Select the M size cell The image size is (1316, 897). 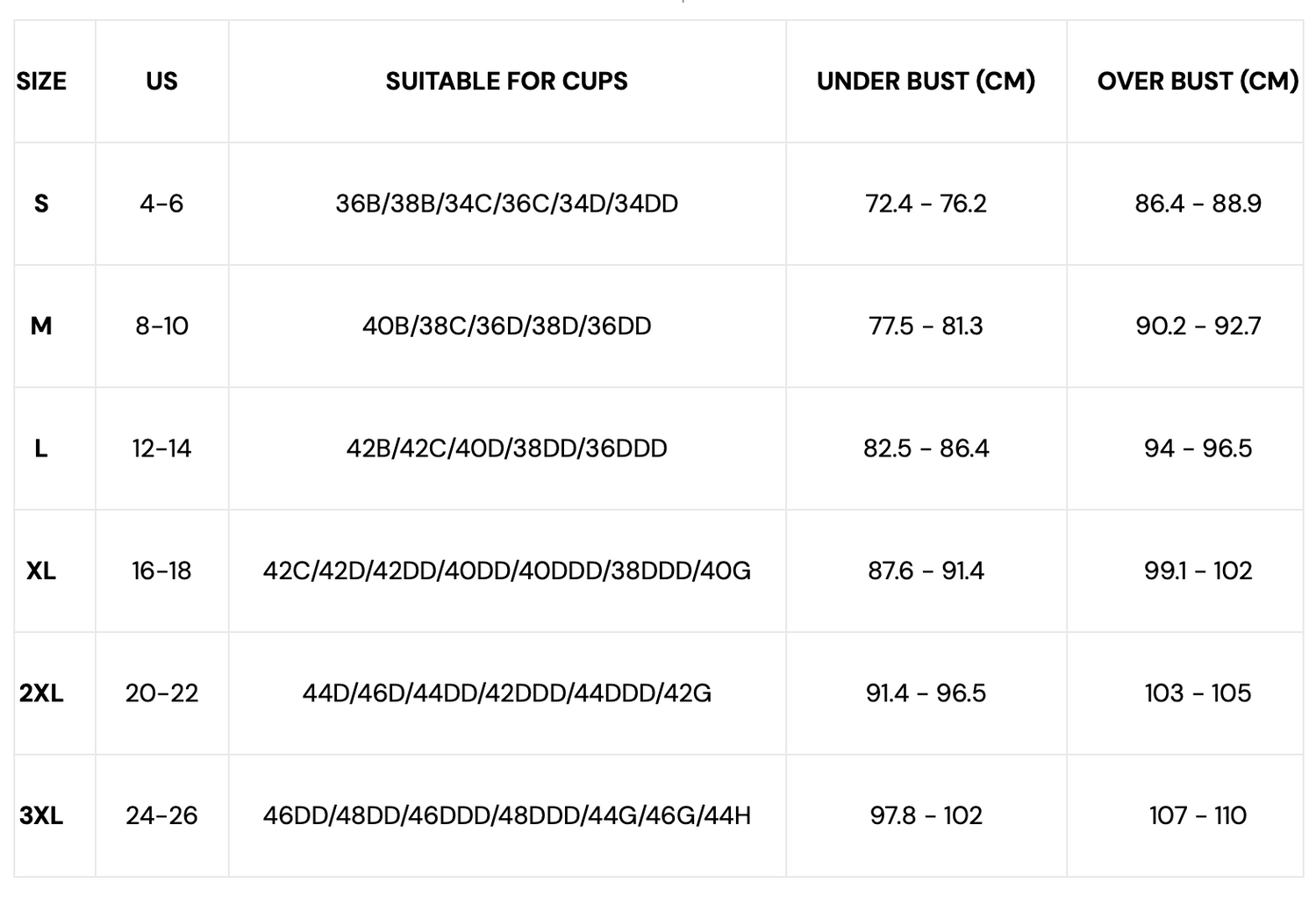[41, 327]
